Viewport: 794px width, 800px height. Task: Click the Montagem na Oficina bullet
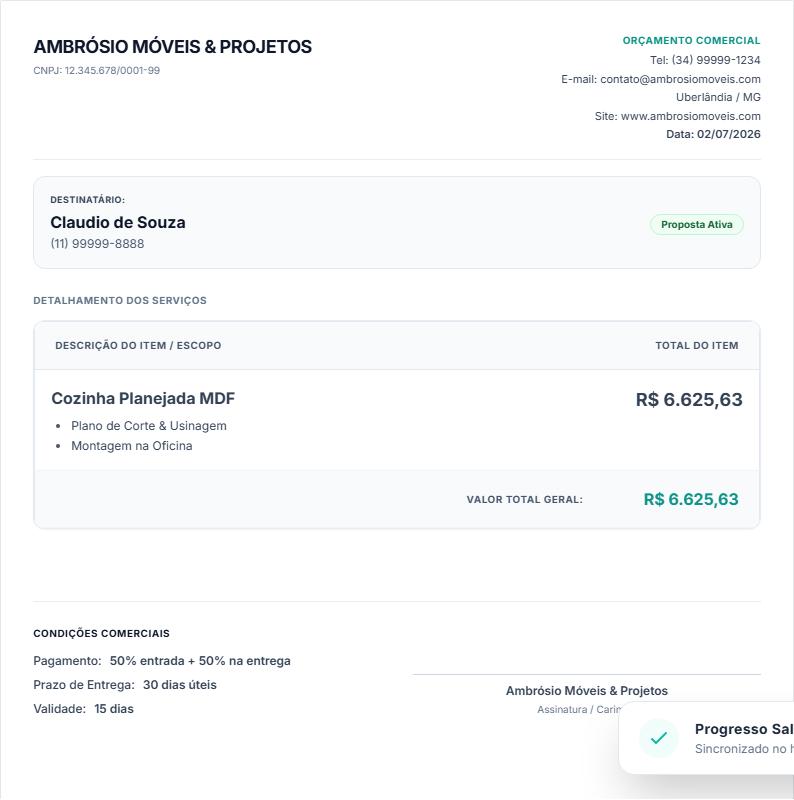132,446
